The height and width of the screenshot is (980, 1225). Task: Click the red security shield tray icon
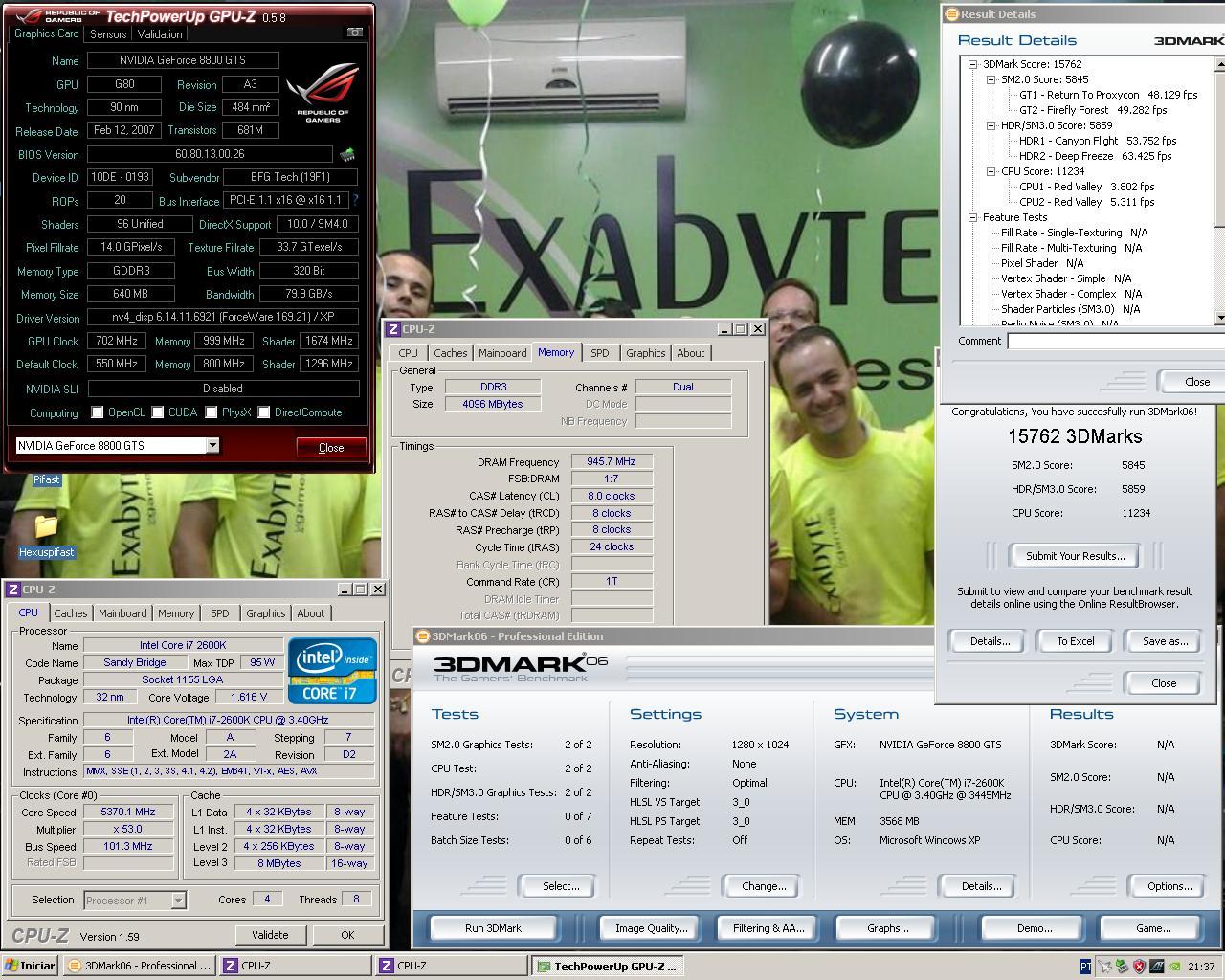point(1139,967)
